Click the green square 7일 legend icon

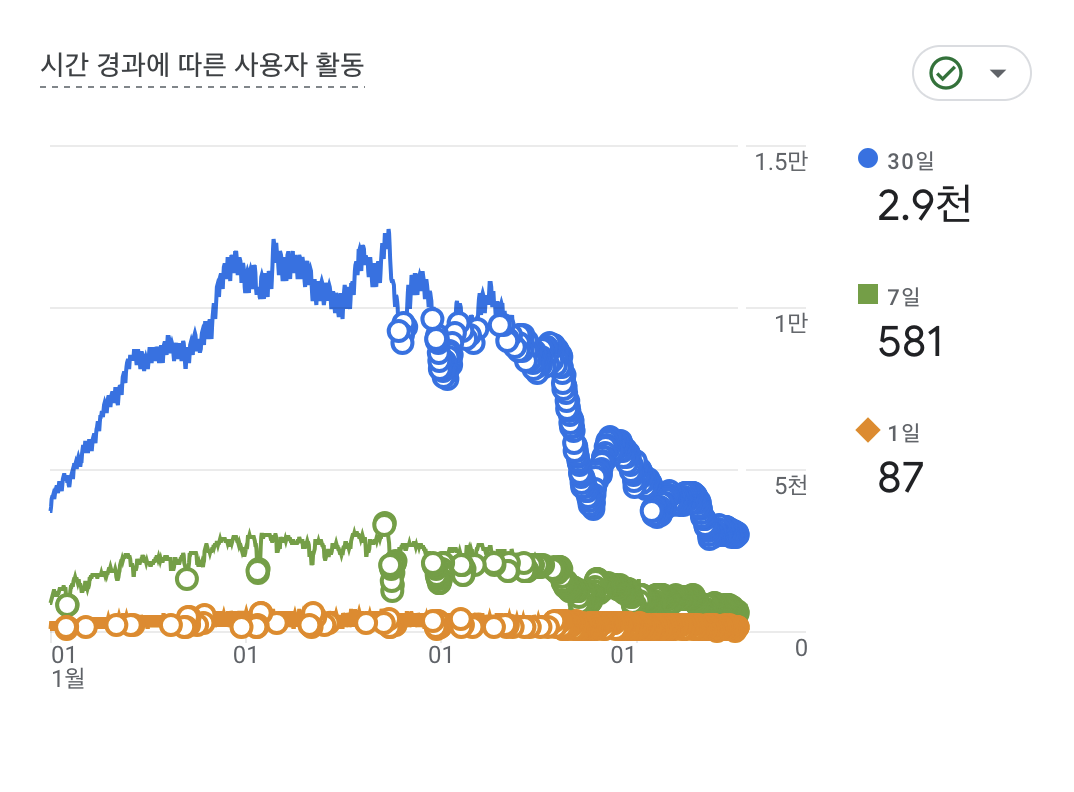pyautogui.click(x=868, y=294)
